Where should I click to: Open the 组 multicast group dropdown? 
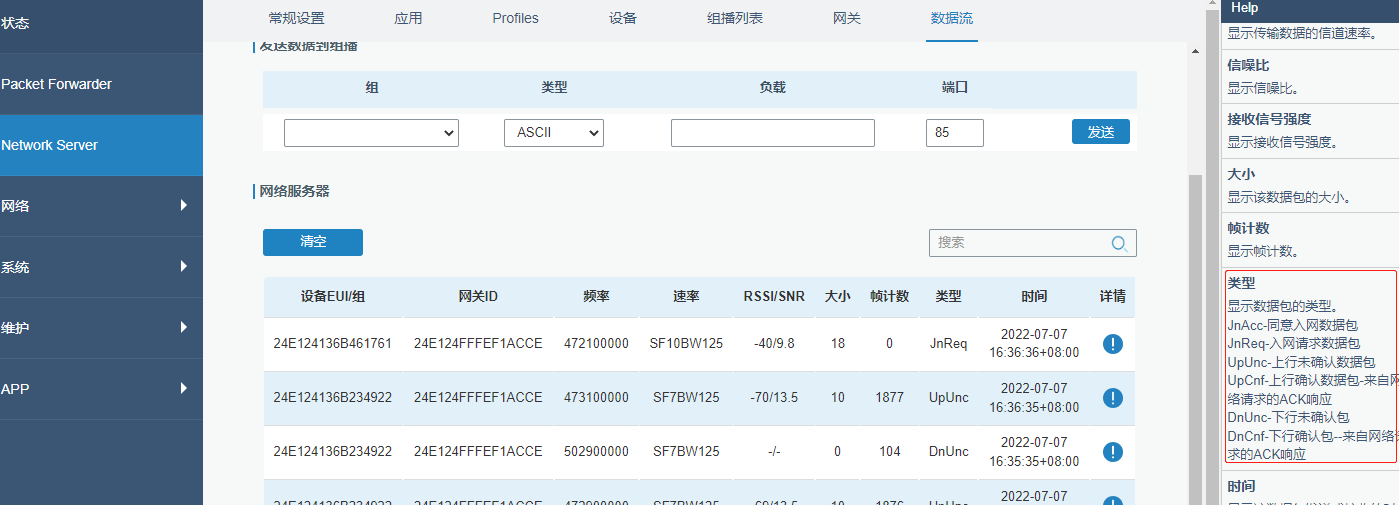pos(371,133)
